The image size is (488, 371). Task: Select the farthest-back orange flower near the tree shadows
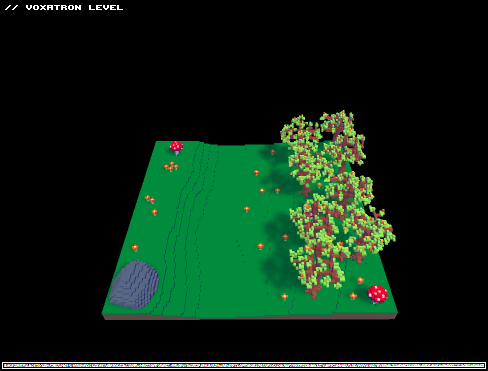click(272, 152)
